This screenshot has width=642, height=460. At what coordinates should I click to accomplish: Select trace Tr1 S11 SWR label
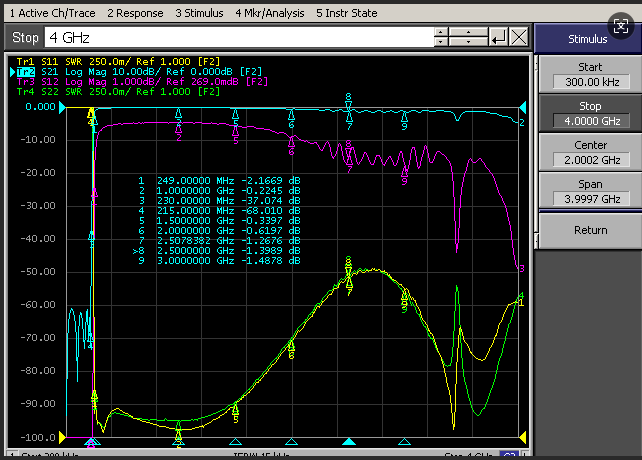[x=118, y=62]
